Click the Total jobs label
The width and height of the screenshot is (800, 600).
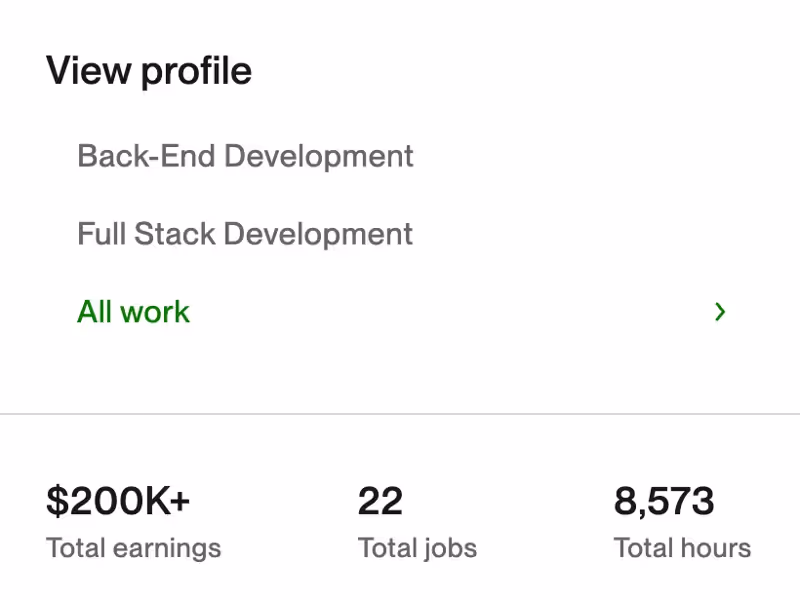(x=417, y=548)
